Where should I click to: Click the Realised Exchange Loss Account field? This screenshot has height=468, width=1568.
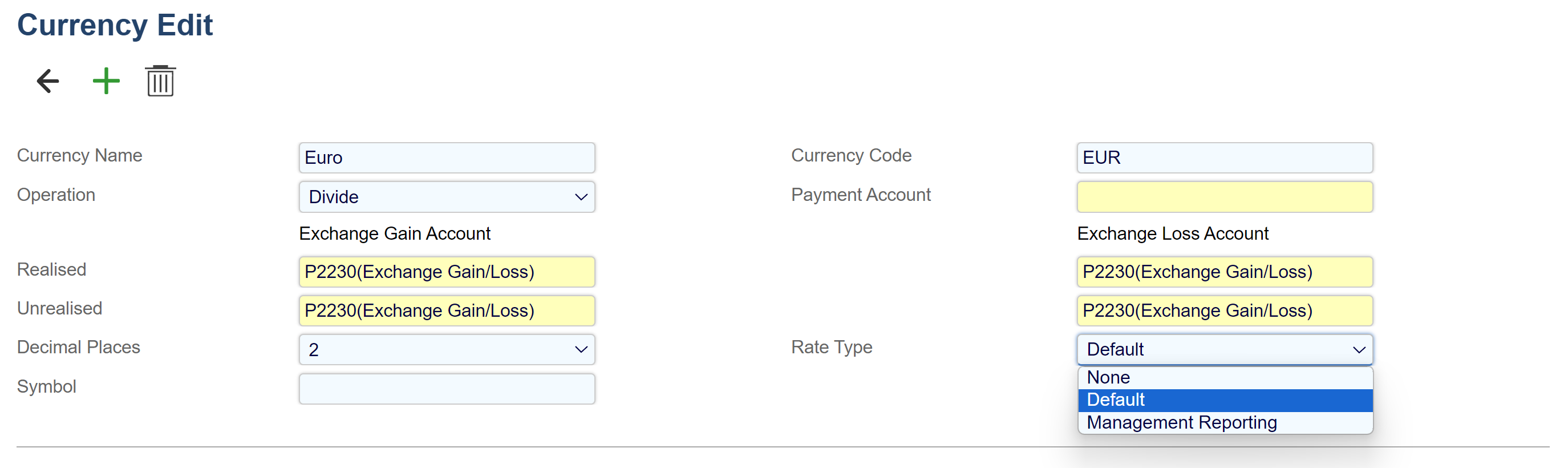pos(1224,272)
